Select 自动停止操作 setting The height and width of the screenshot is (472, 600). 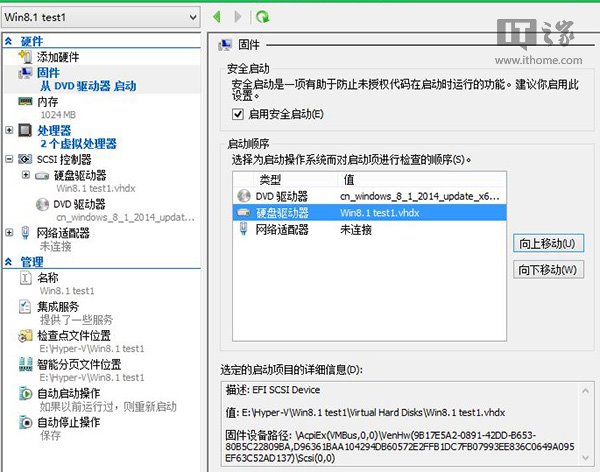(x=69, y=423)
